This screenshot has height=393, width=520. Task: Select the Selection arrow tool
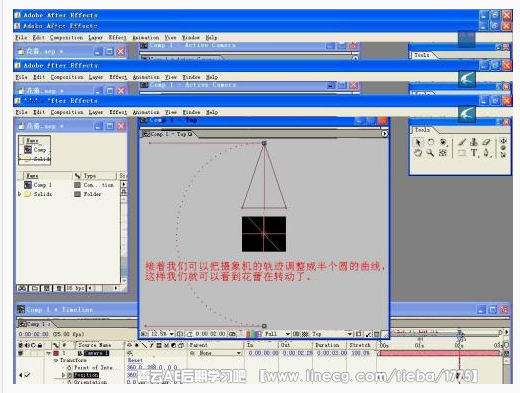pyautogui.click(x=418, y=142)
